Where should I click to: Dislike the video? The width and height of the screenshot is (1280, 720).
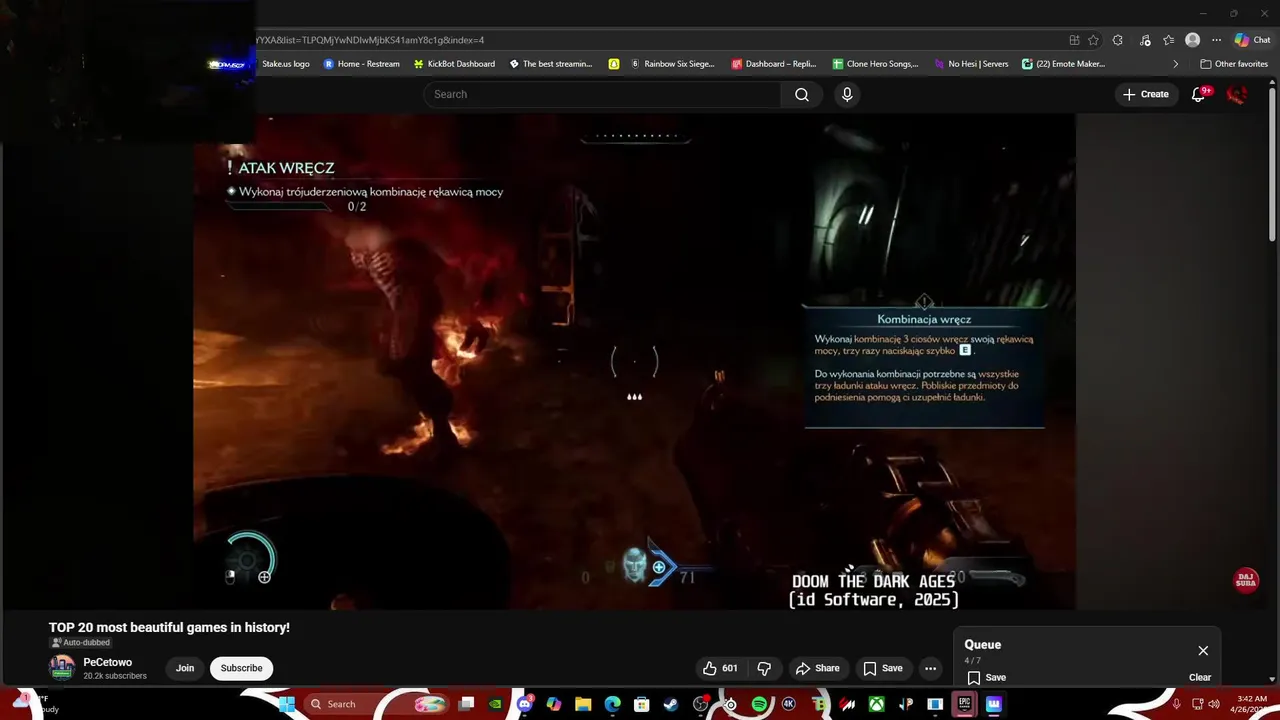tap(764, 668)
